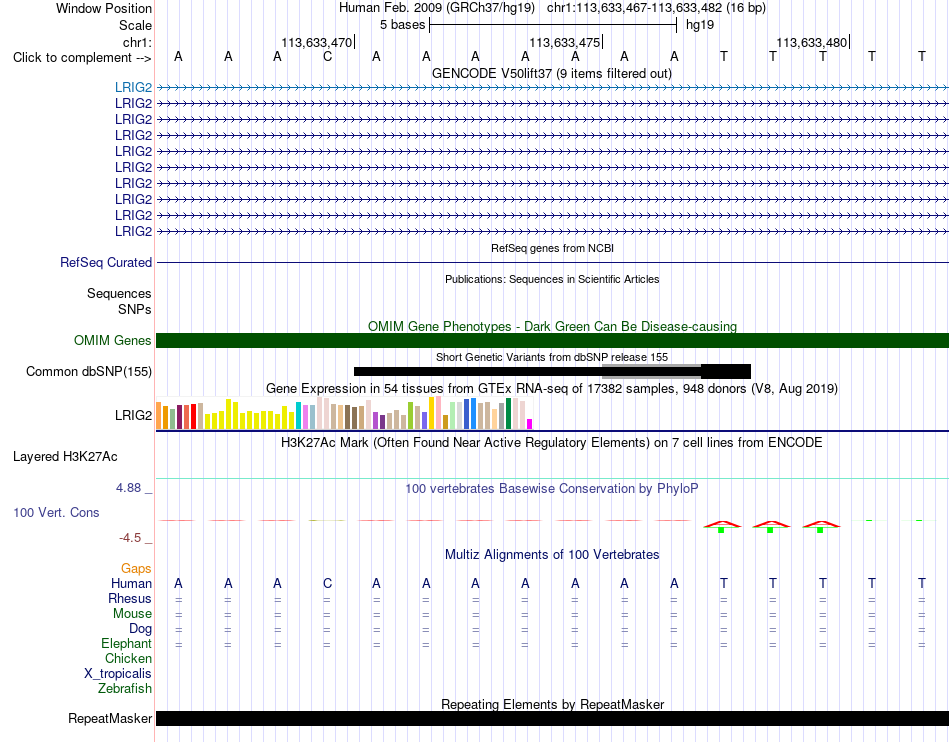Click coordinate label 113,633,475
Image resolution: width=950 pixels, height=742 pixels.
pos(565,42)
